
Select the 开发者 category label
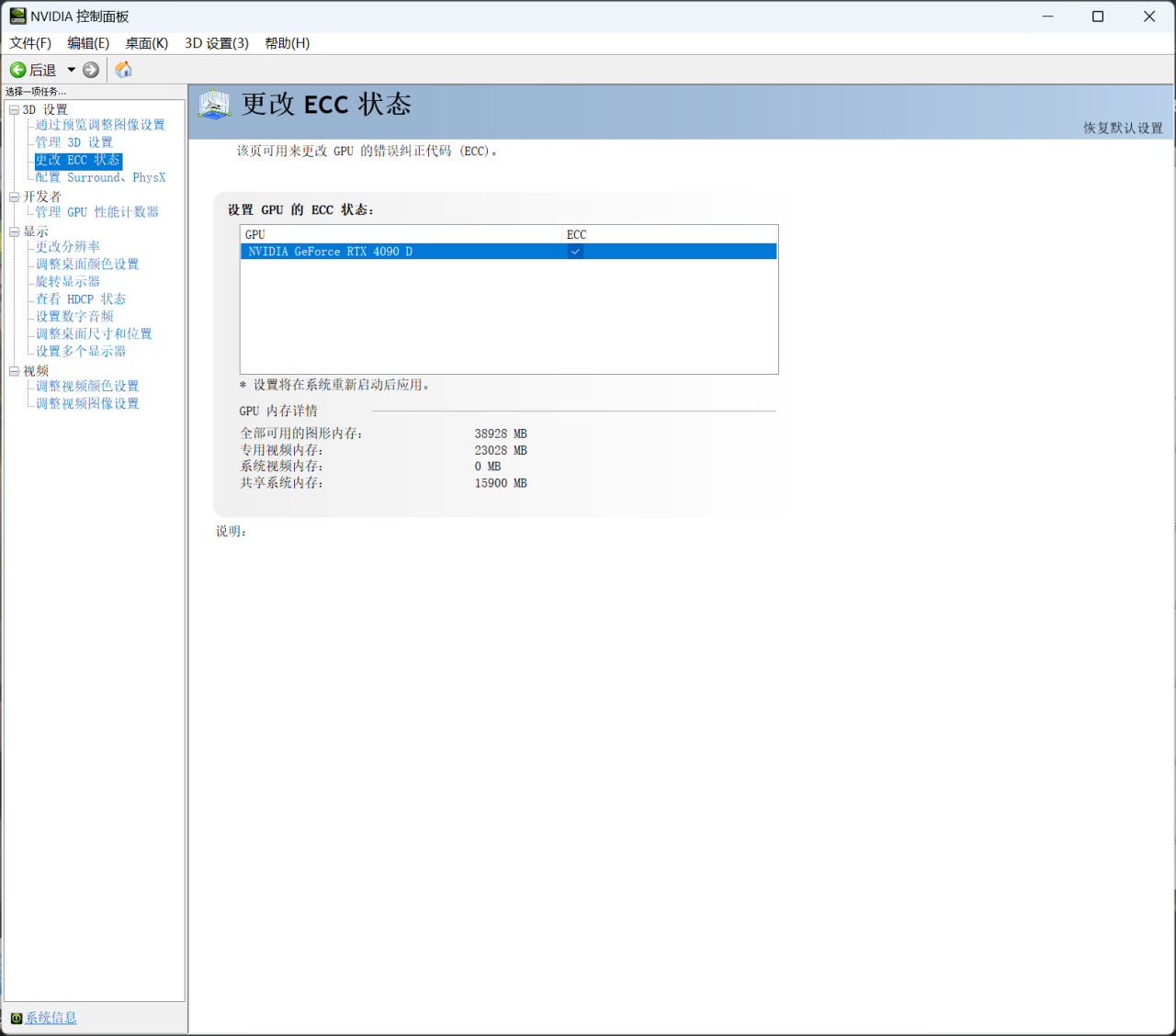click(x=42, y=197)
